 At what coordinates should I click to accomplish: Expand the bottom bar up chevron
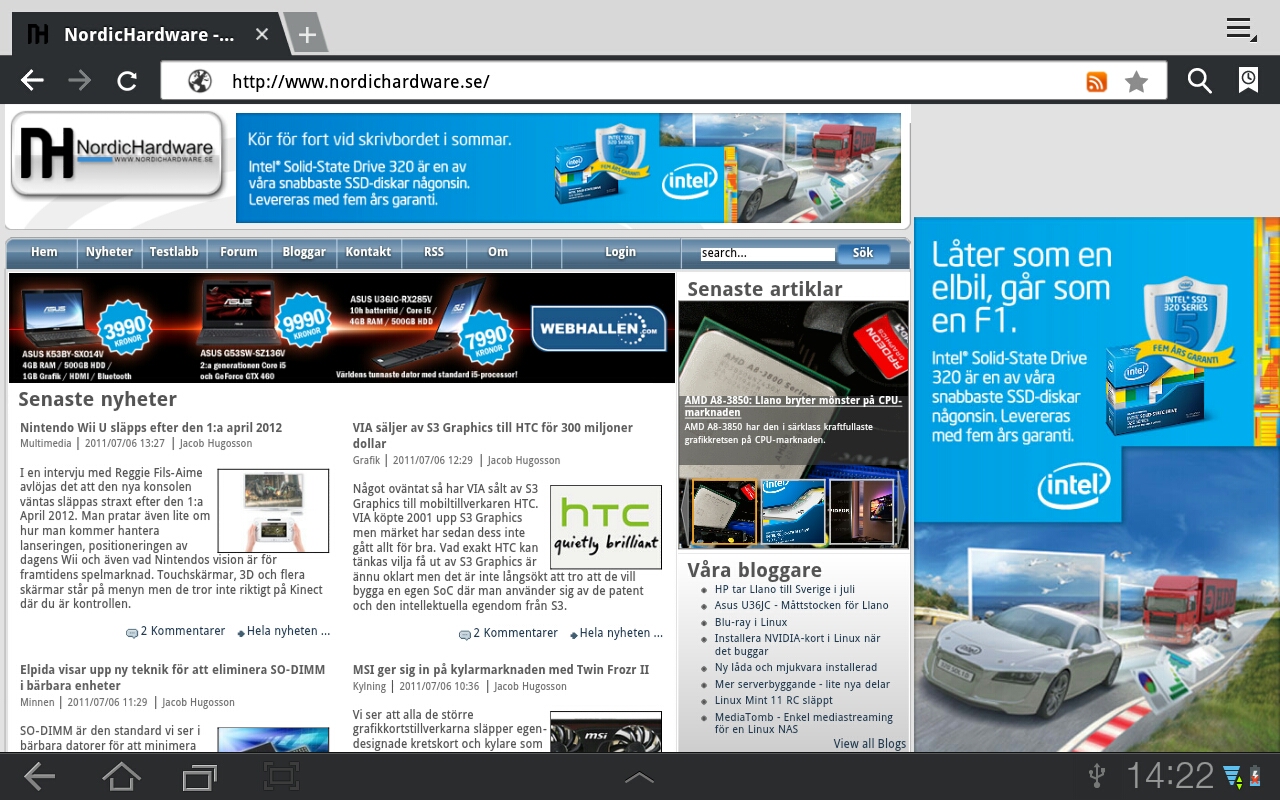(639, 777)
